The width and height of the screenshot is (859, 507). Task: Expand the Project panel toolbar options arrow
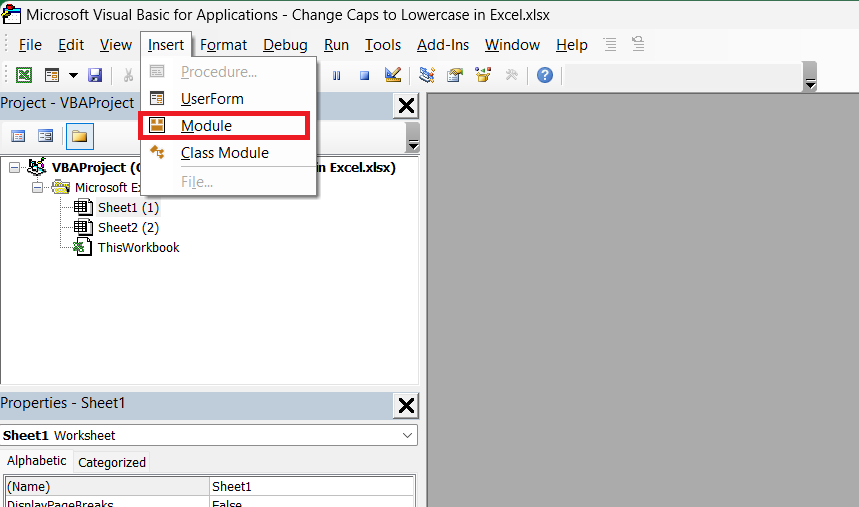pos(414,137)
